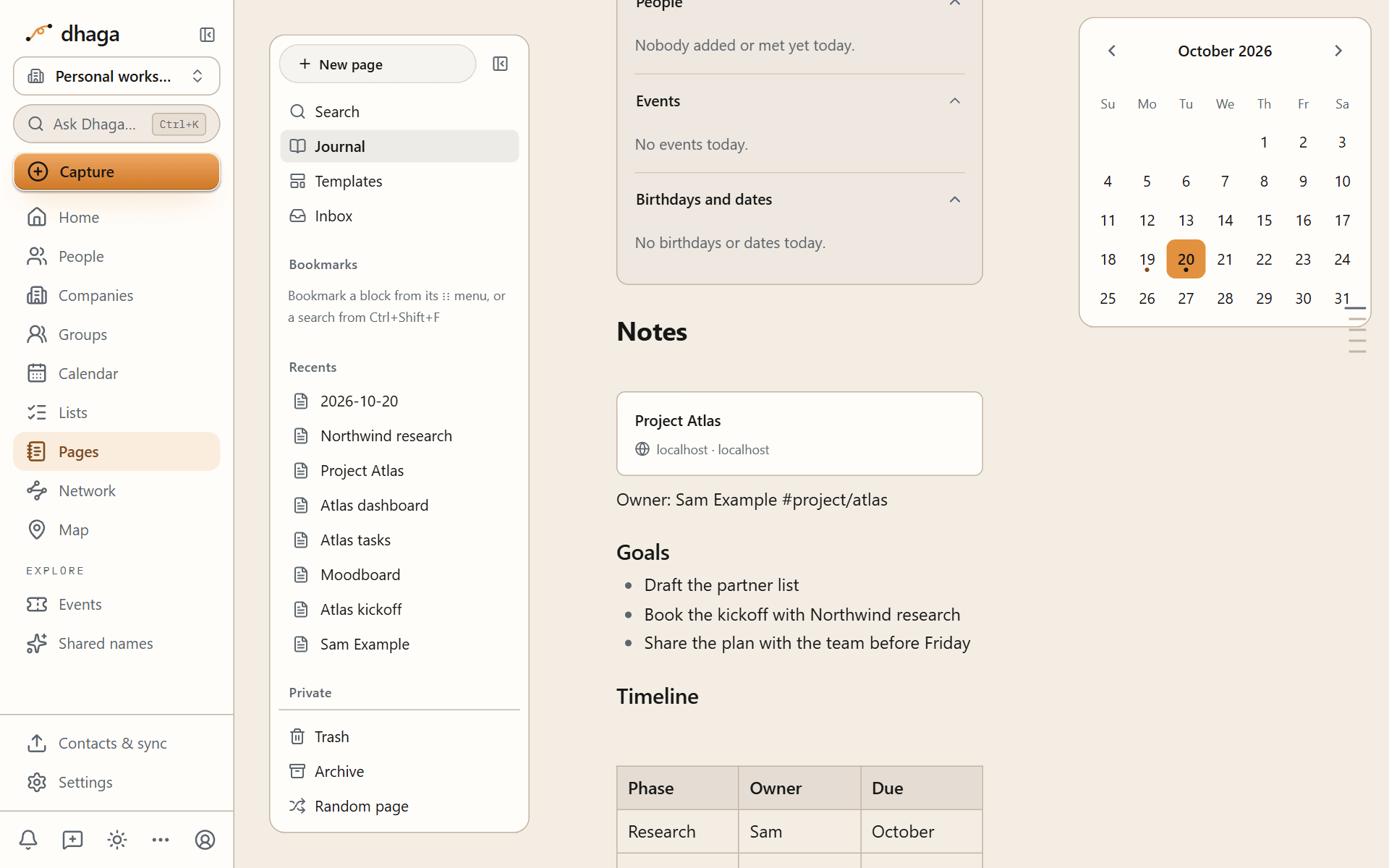Create a New page
Screen dimensions: 1389x868
click(378, 64)
